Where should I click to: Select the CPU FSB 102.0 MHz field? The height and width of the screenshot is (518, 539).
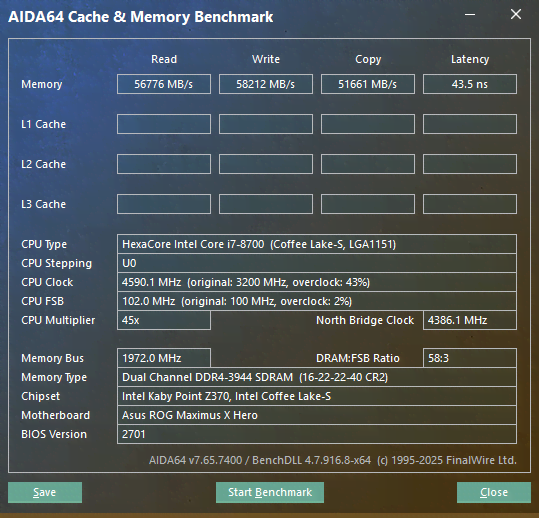tap(317, 301)
